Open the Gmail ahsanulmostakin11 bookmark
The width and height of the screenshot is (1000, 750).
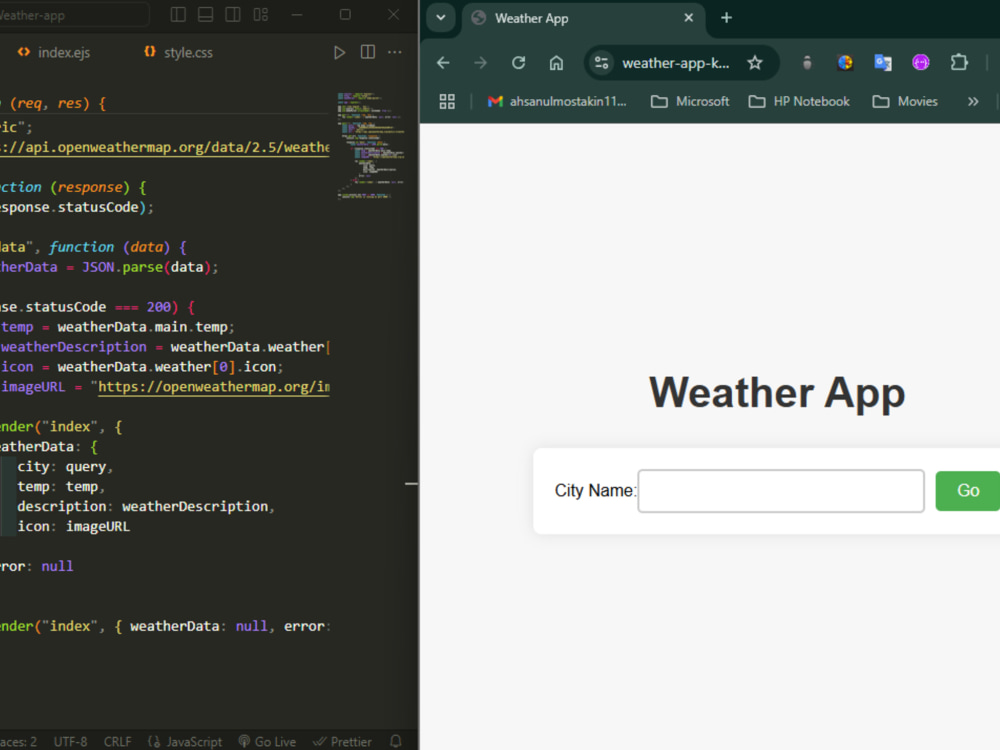[557, 101]
